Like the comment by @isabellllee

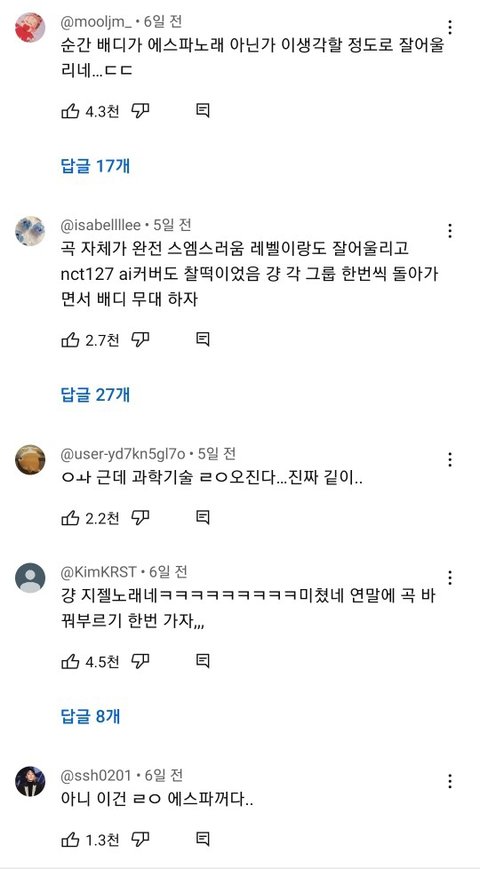70,339
